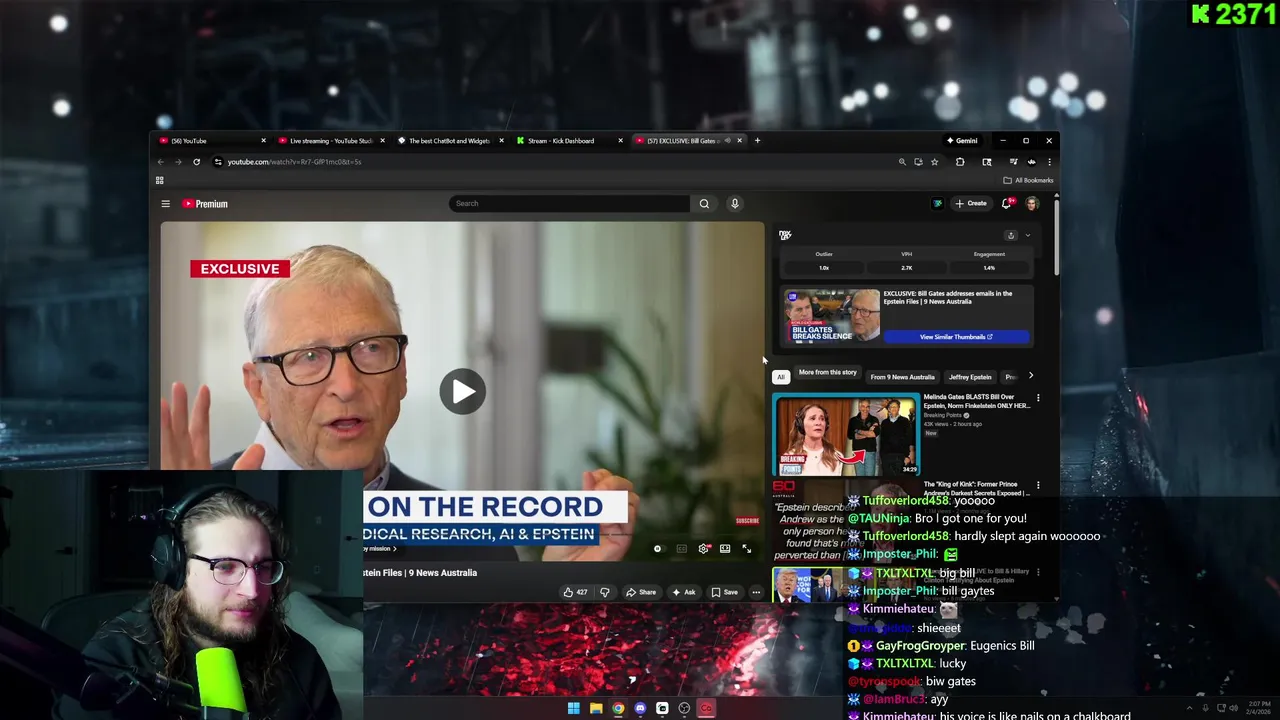Mute the Bill Gates tab audio icon
Viewport: 1280px width, 720px height.
tap(727, 141)
